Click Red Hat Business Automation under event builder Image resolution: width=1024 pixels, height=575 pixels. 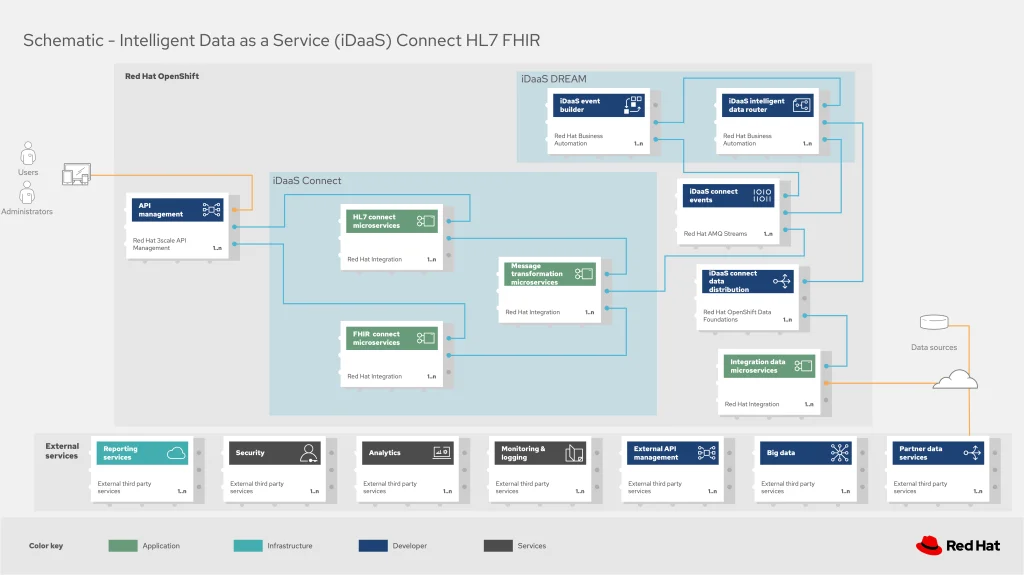pos(579,140)
